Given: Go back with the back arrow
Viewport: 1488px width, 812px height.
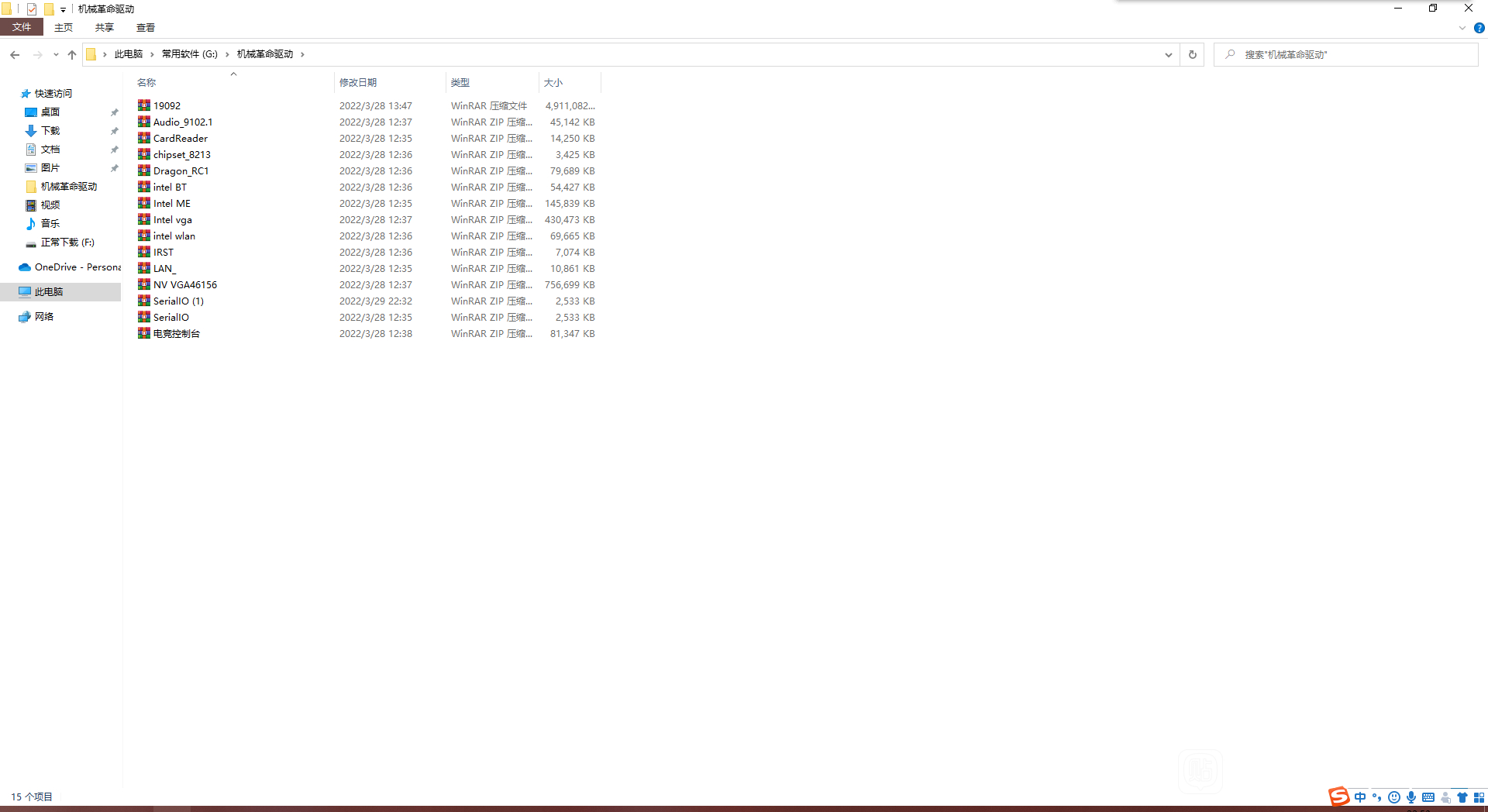Looking at the screenshot, I should point(15,54).
